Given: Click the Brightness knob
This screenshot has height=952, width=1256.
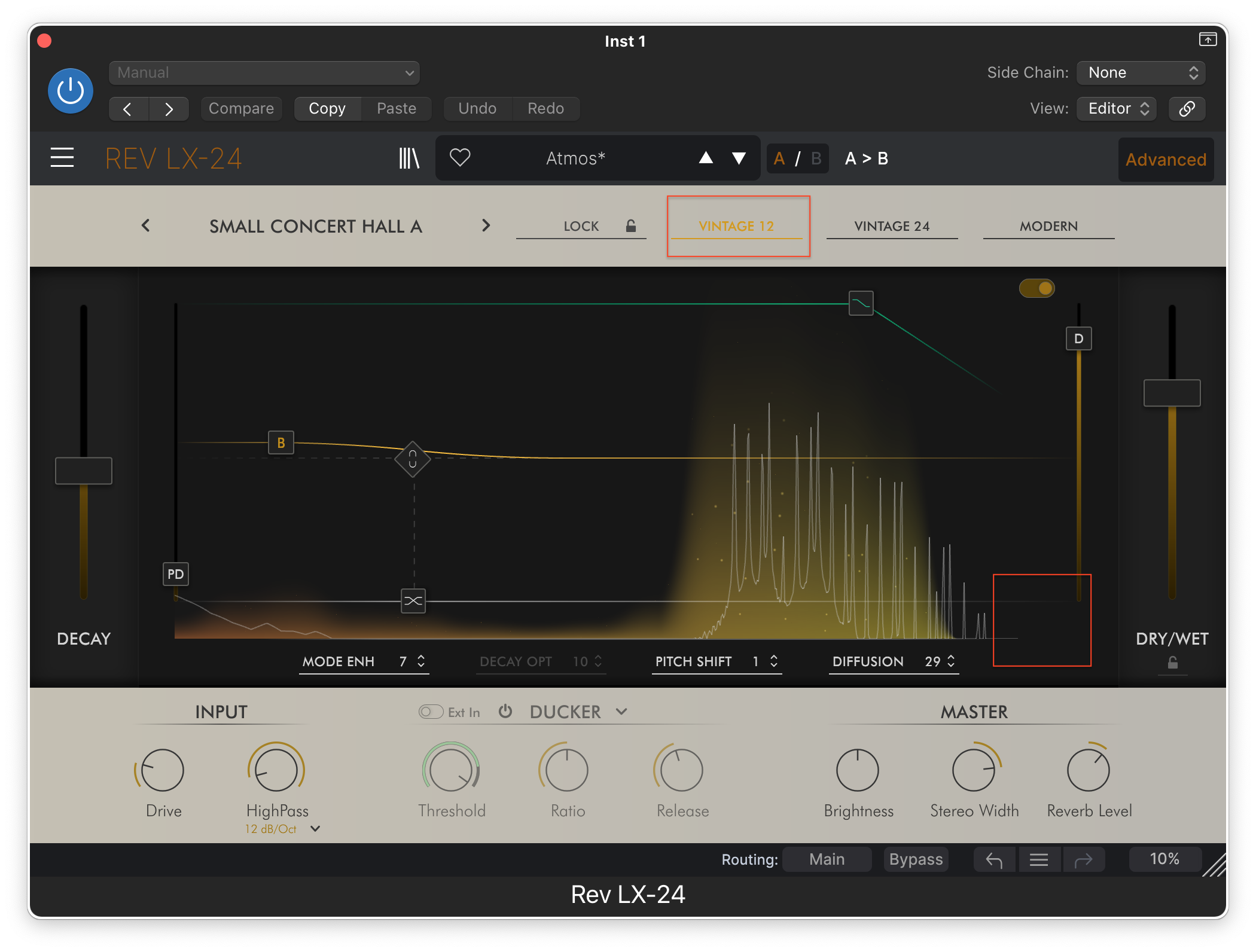Looking at the screenshot, I should (858, 770).
